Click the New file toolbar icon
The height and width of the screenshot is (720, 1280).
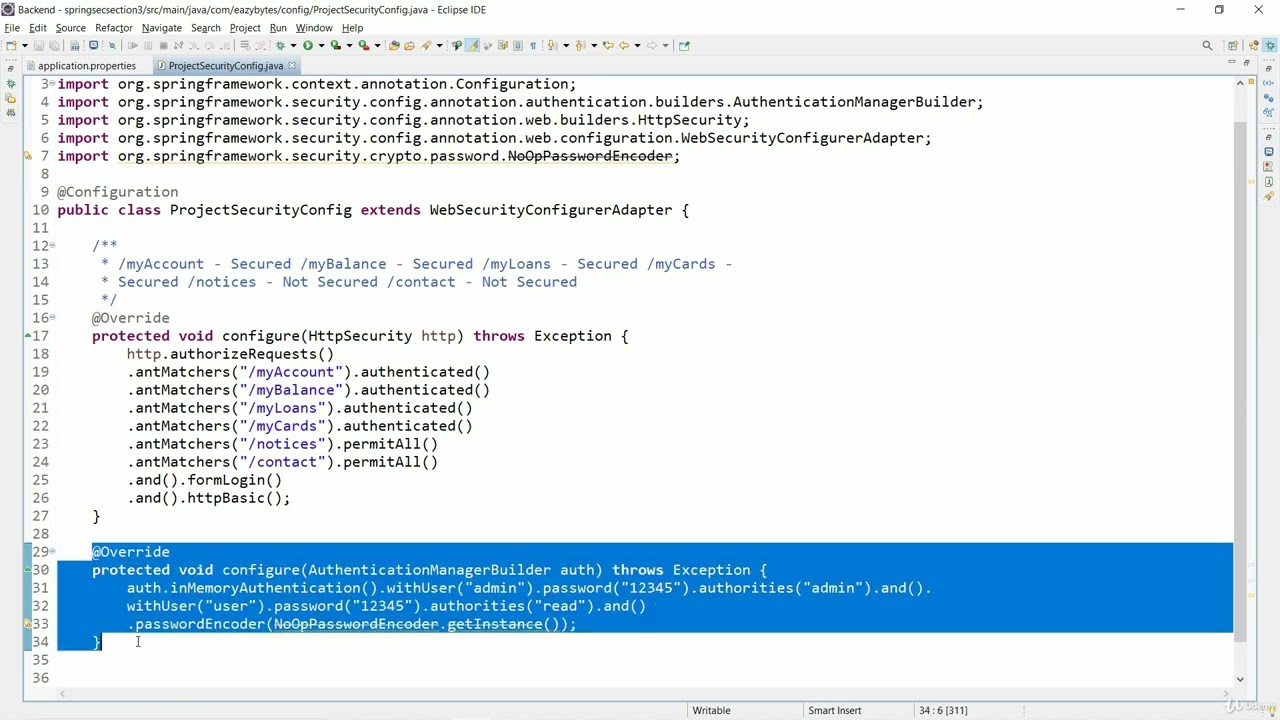click(x=11, y=45)
